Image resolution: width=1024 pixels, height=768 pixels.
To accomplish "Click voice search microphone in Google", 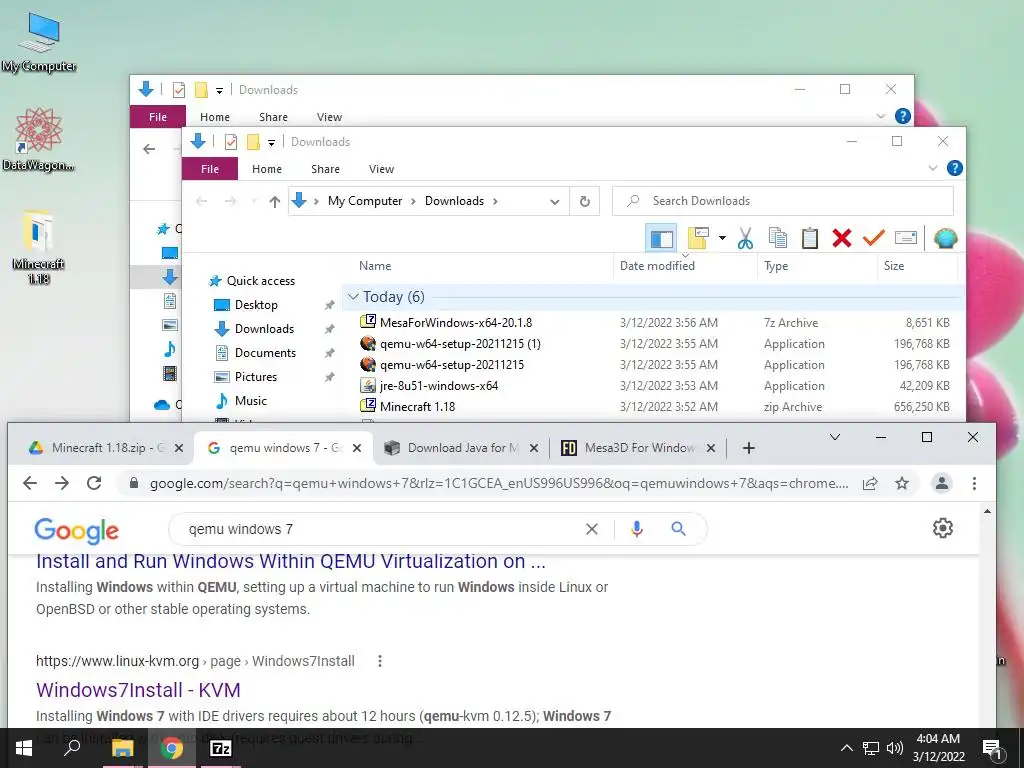I will click(637, 529).
